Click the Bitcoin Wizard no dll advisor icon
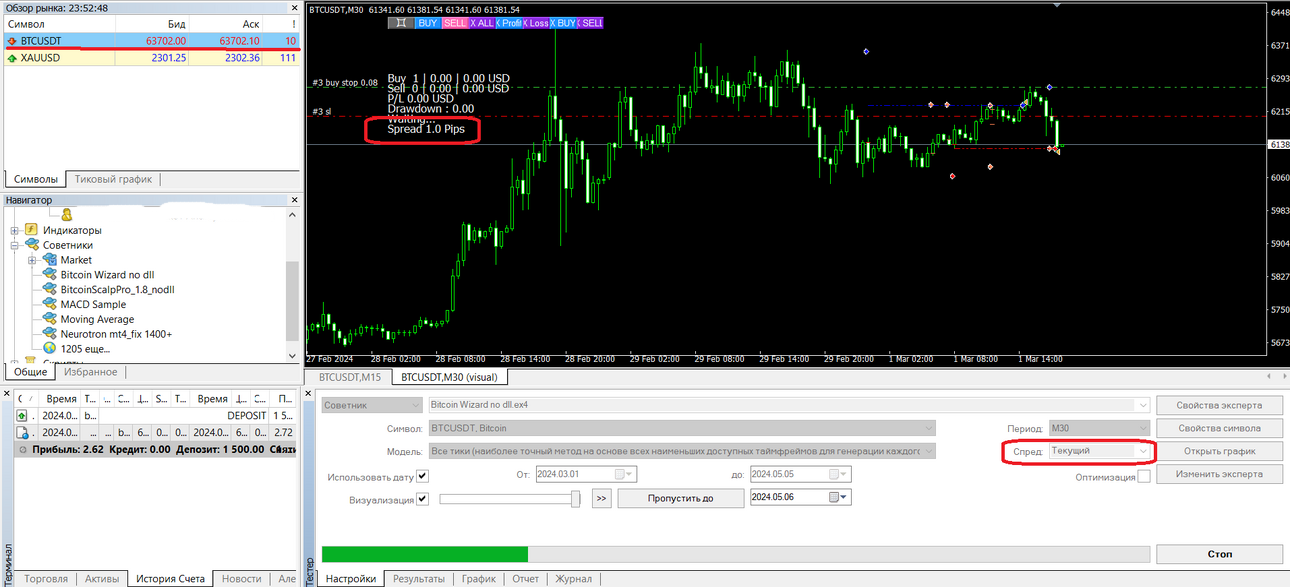 pos(50,275)
